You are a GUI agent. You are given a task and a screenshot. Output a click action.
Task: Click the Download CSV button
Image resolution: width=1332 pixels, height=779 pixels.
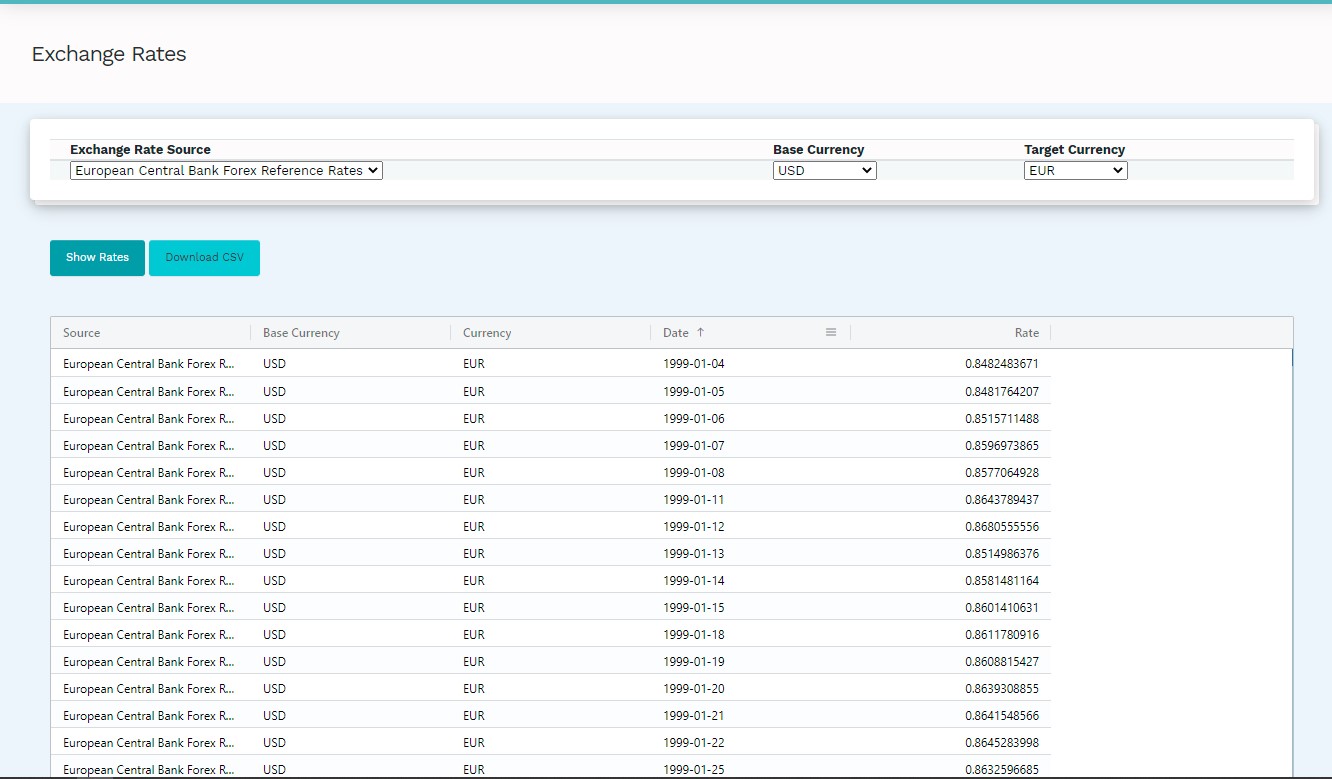tap(204, 258)
